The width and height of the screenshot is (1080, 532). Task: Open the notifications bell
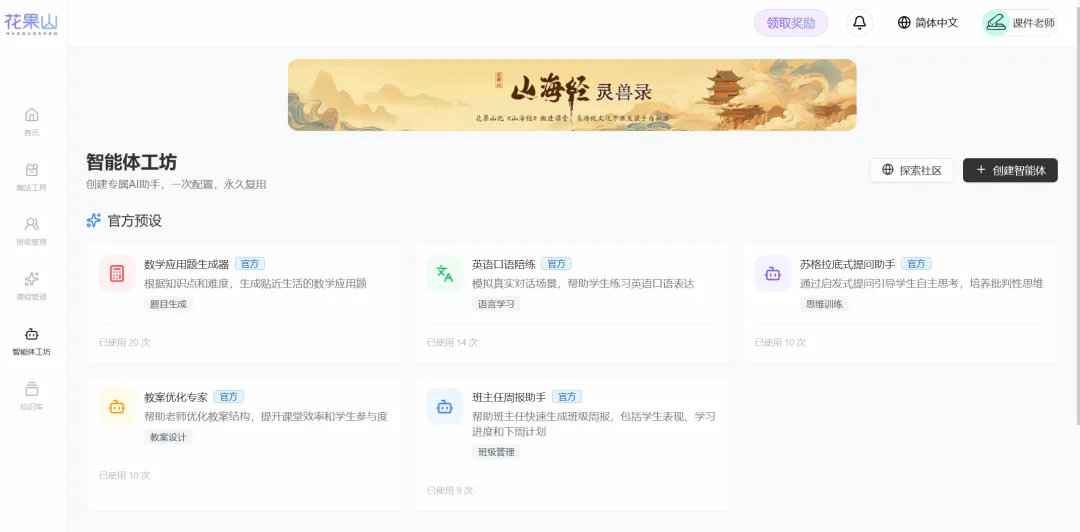[860, 23]
